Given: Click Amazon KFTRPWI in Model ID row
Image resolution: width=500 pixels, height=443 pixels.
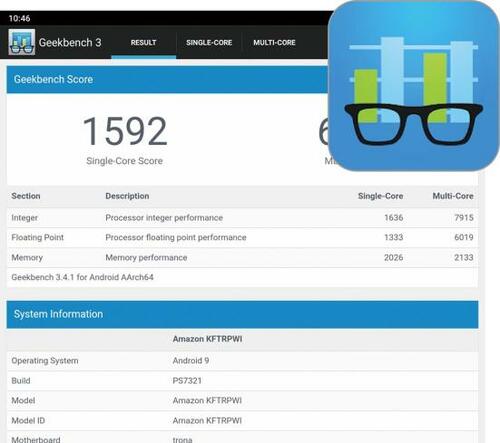Looking at the screenshot, I should tap(207, 421).
